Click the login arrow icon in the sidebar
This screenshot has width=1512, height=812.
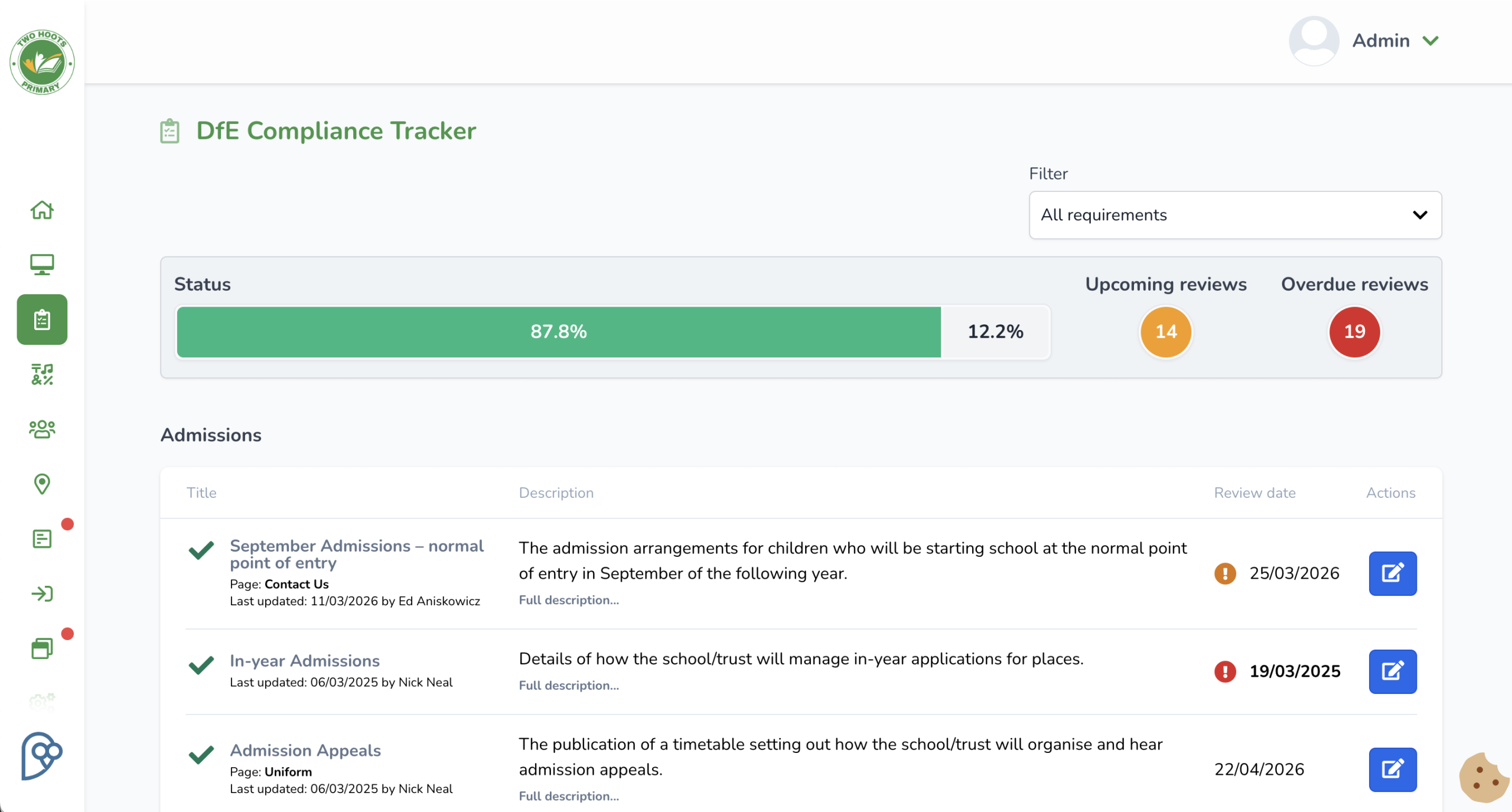[41, 594]
